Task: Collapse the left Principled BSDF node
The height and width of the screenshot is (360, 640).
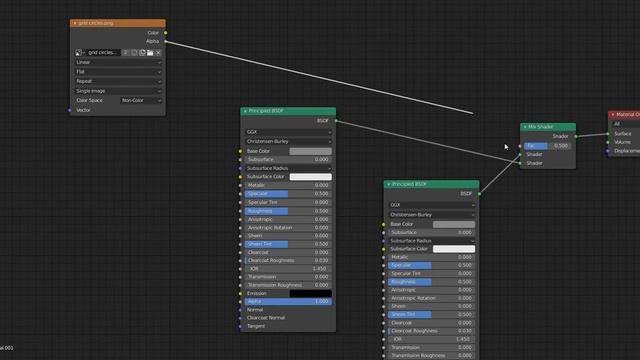Action: pos(245,111)
